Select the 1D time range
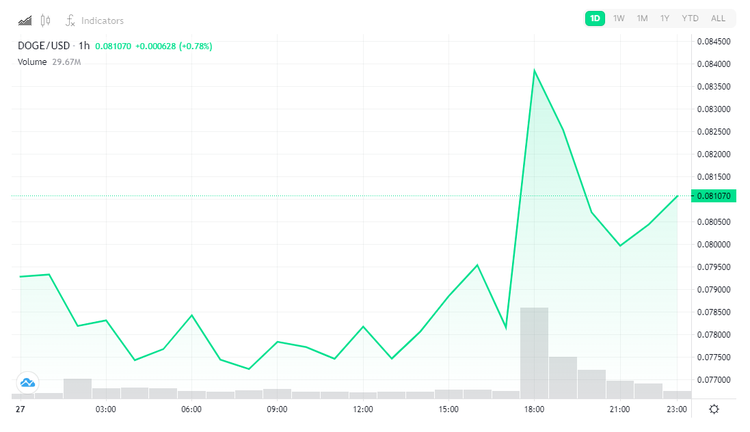 pyautogui.click(x=595, y=18)
